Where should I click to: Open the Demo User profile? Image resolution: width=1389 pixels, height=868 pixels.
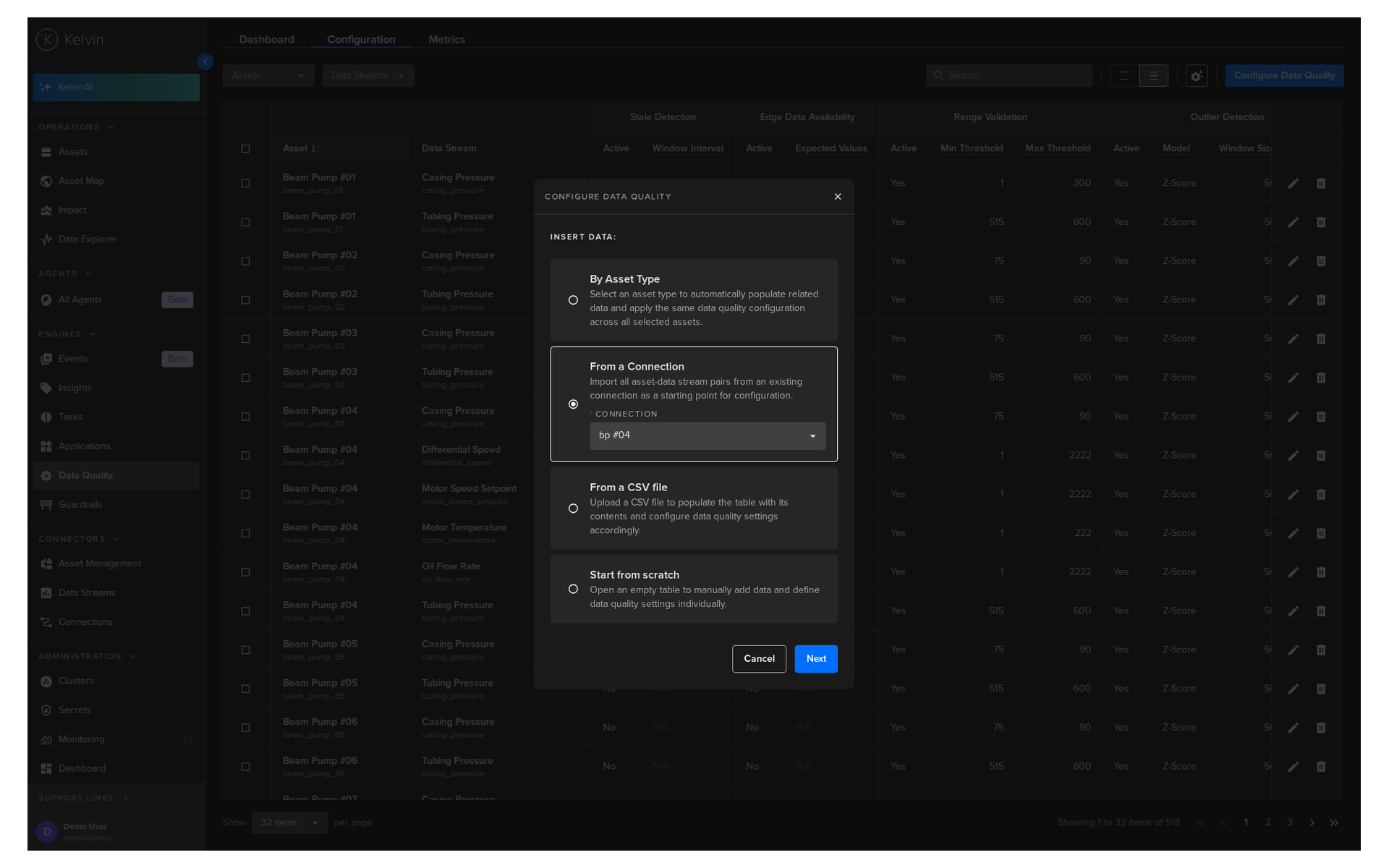click(x=116, y=832)
